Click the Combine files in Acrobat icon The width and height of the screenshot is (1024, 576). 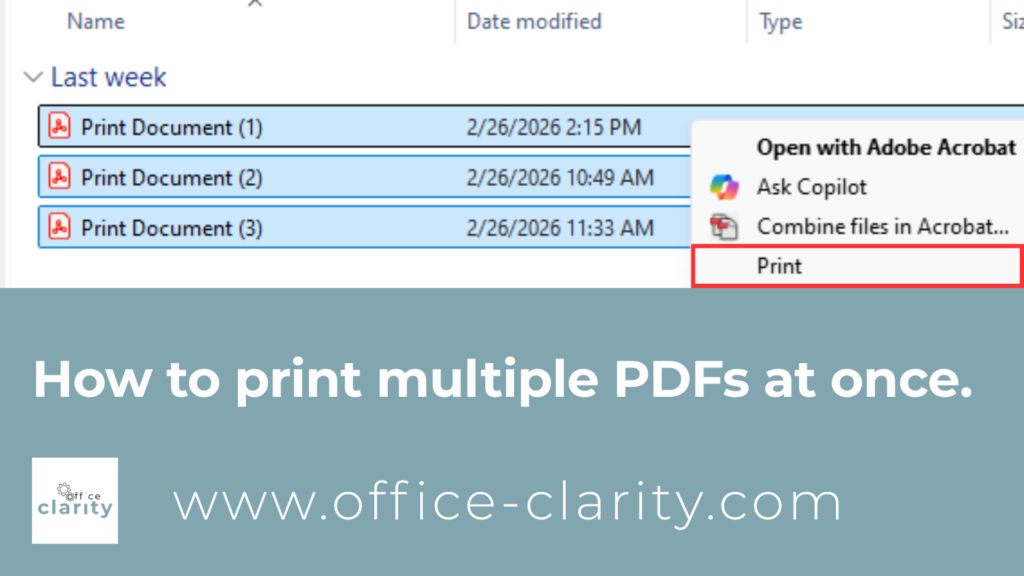[723, 226]
